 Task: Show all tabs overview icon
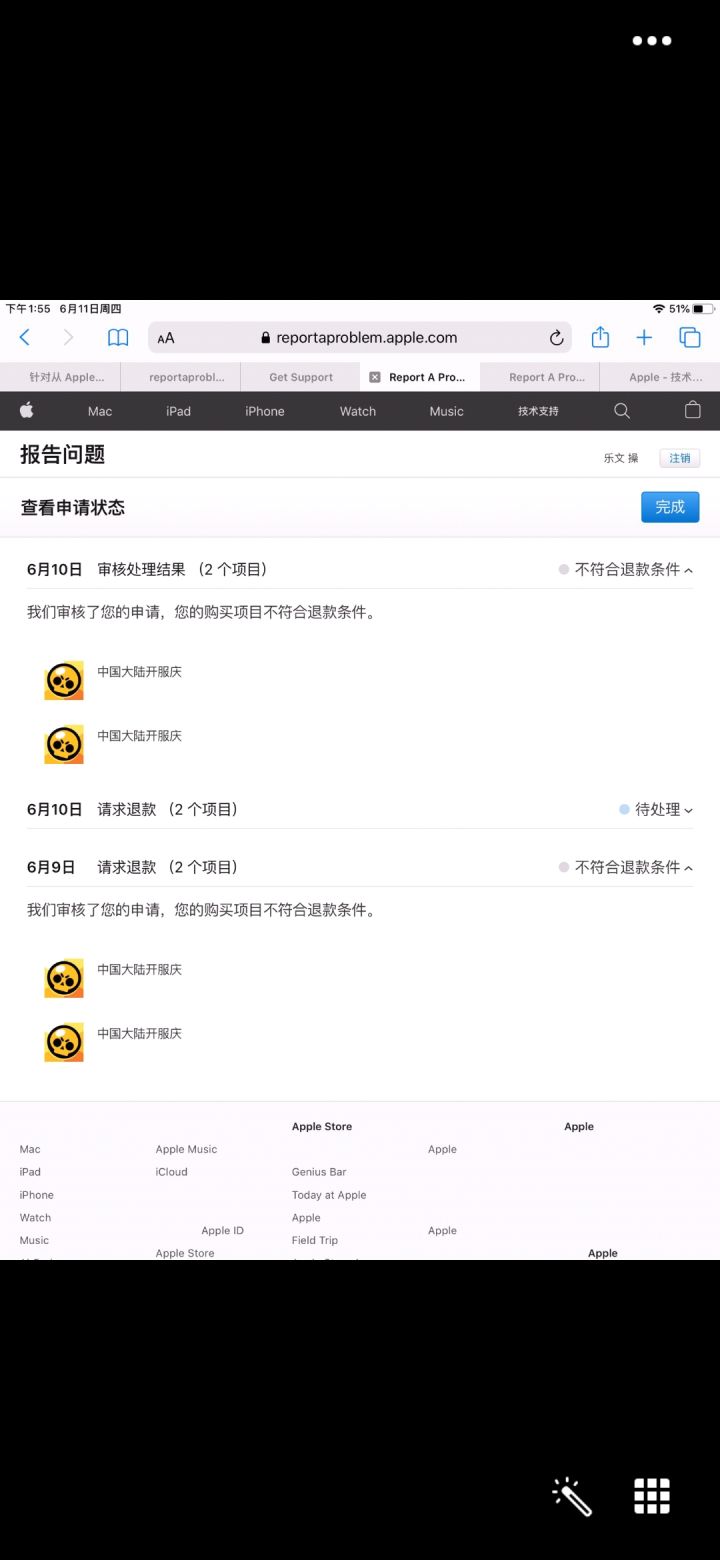point(690,338)
